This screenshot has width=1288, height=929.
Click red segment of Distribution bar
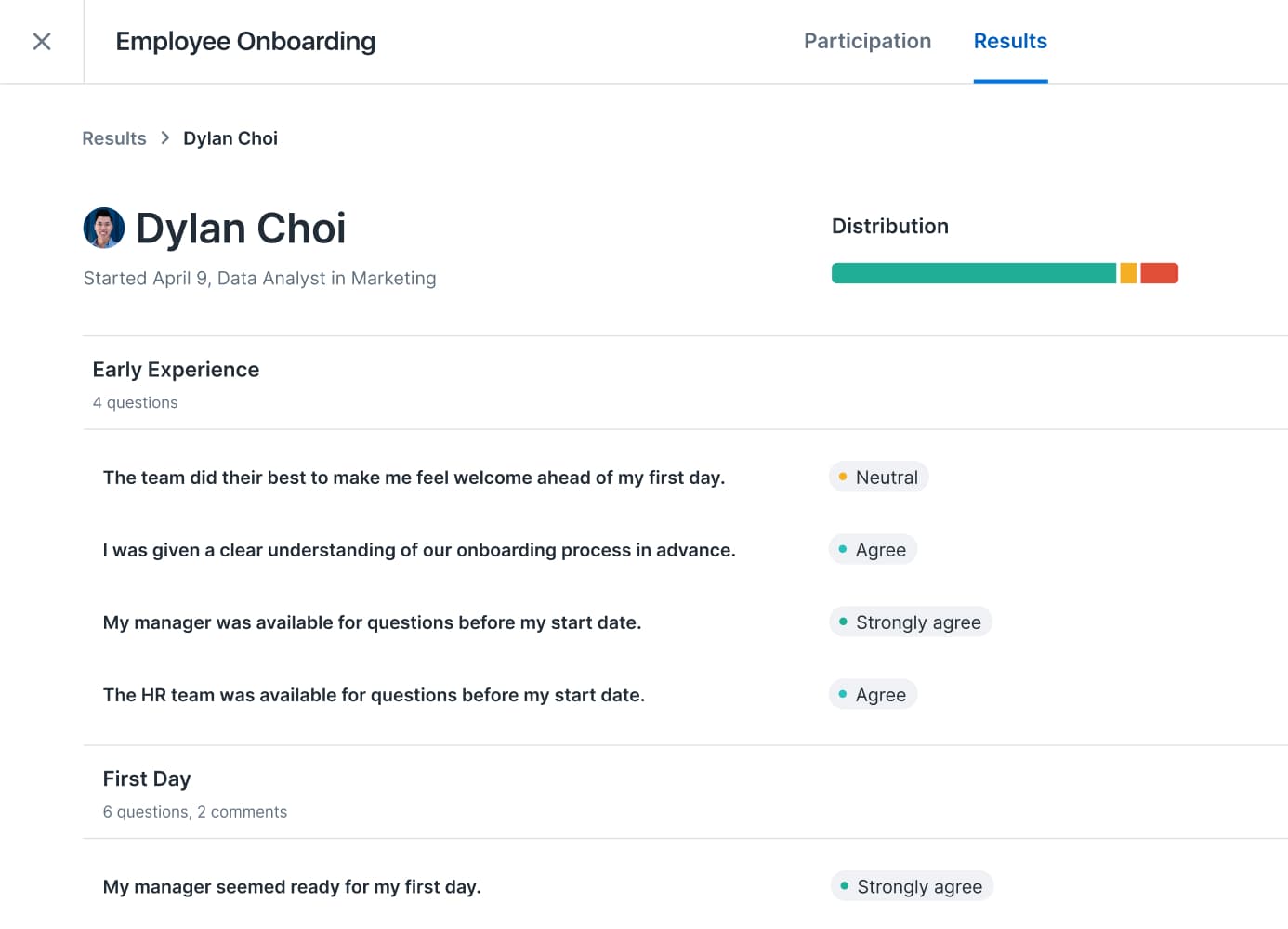coord(1160,273)
